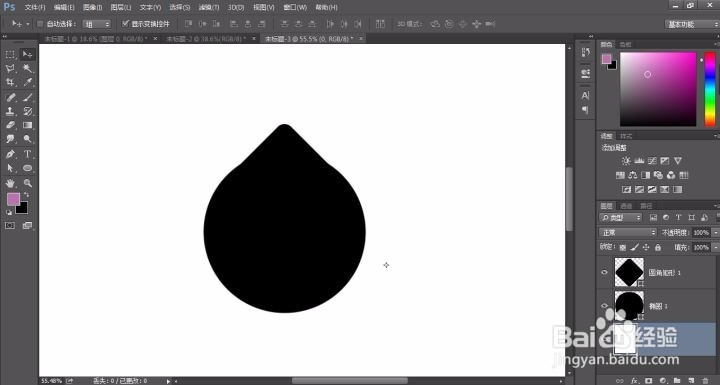The image size is (720, 385).
Task: Add a Brightness/Contrast adjustment
Action: coord(626,161)
